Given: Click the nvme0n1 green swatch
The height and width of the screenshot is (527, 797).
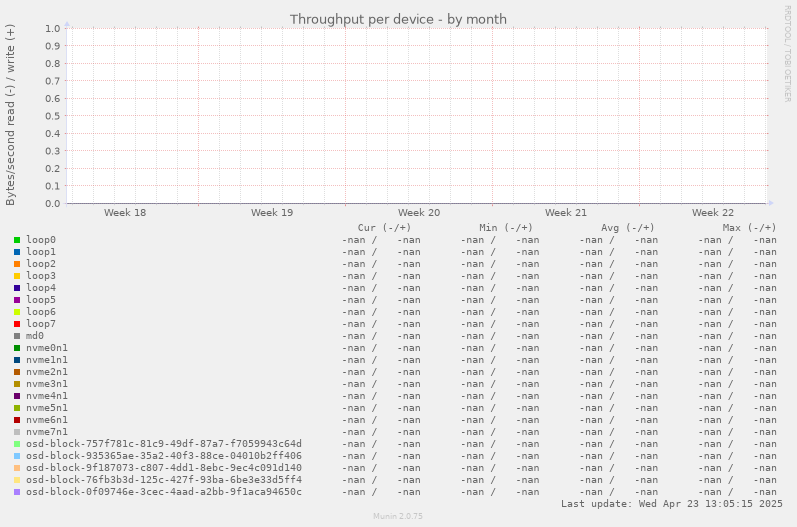Looking at the screenshot, I should pos(17,348).
